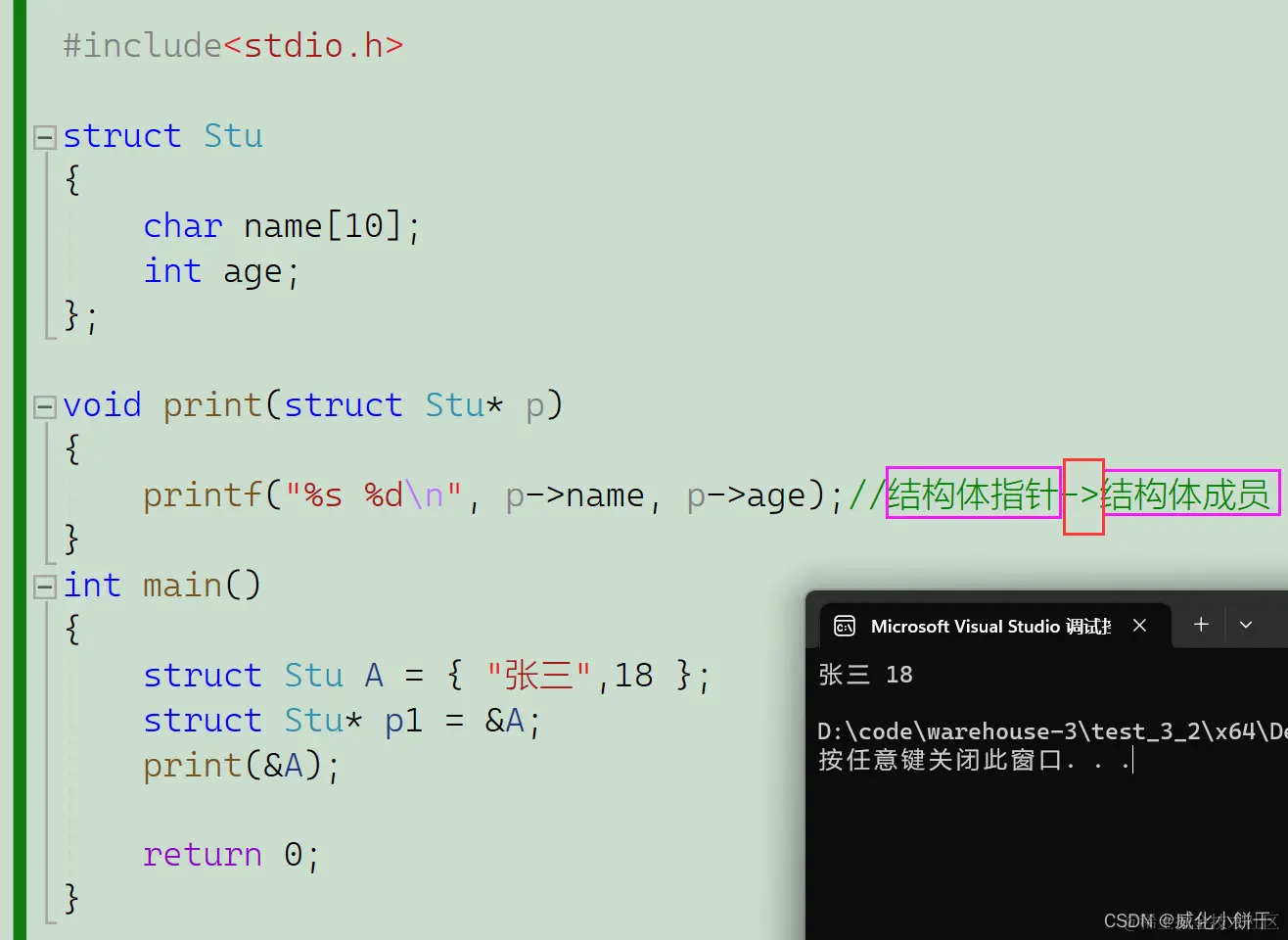The image size is (1288, 940).
Task: Collapse the void print function block
Action: (x=45, y=406)
